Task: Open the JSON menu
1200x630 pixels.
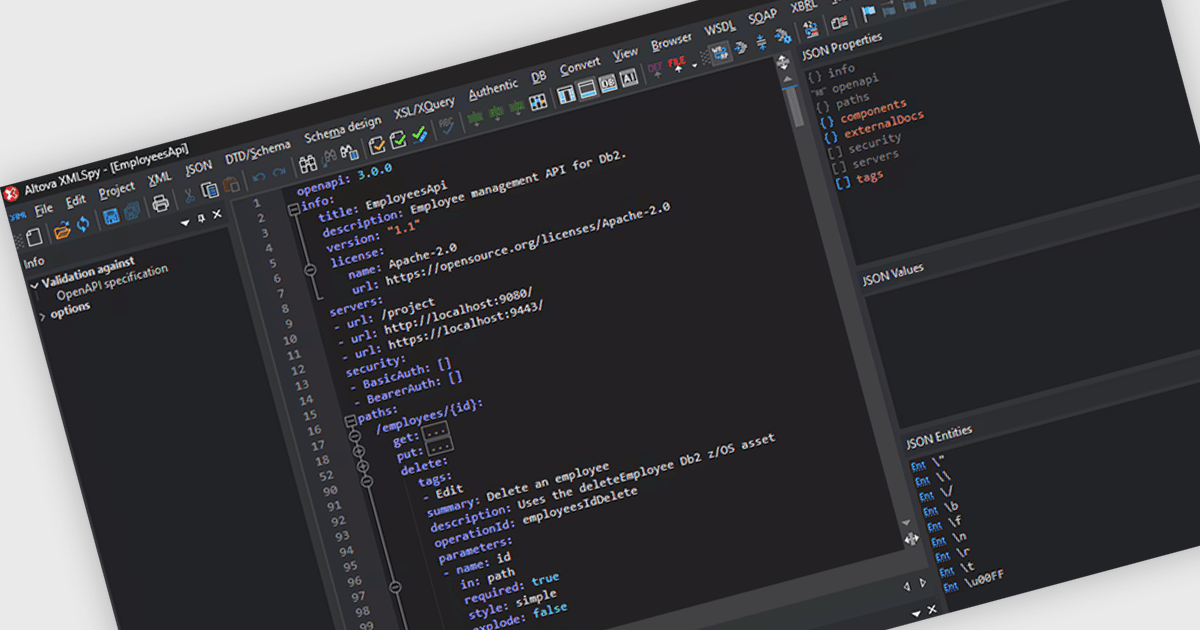Action: [x=198, y=167]
